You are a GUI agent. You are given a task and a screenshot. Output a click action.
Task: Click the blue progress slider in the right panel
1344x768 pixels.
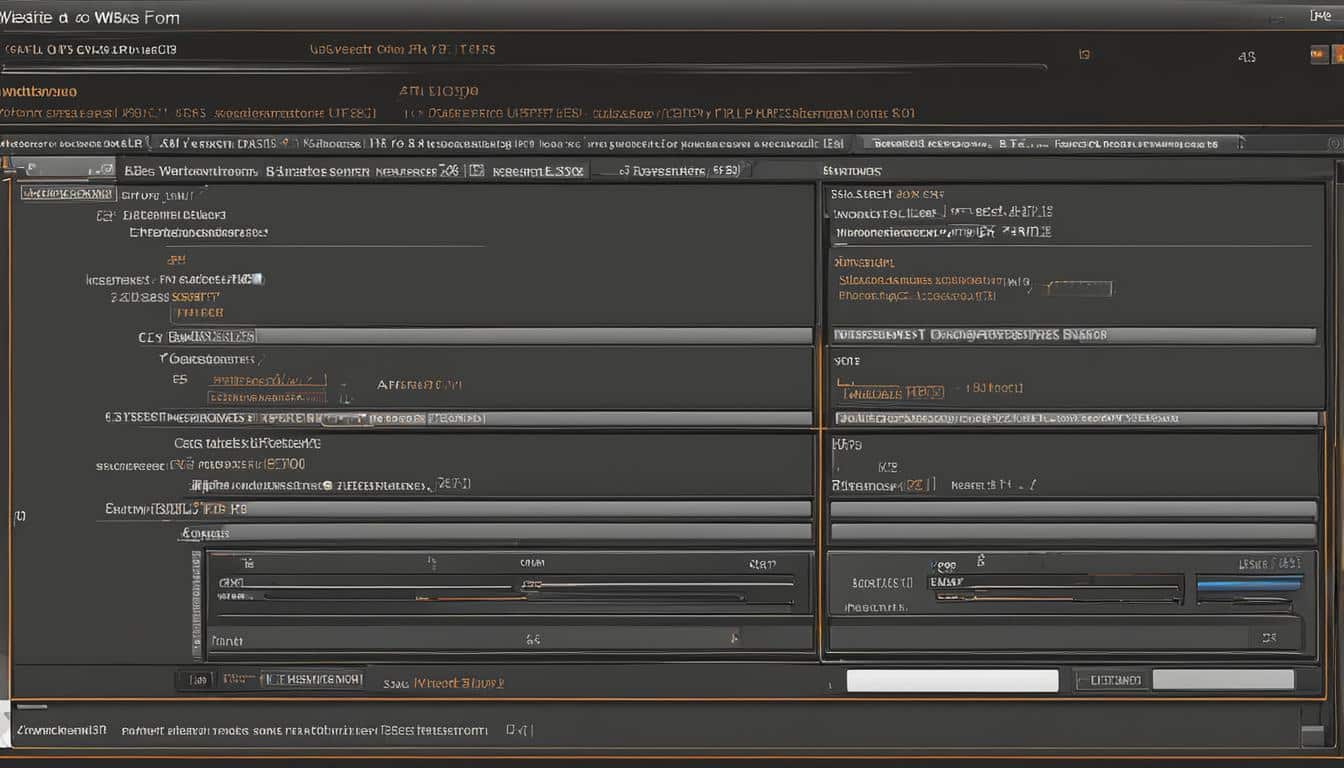coord(1249,585)
